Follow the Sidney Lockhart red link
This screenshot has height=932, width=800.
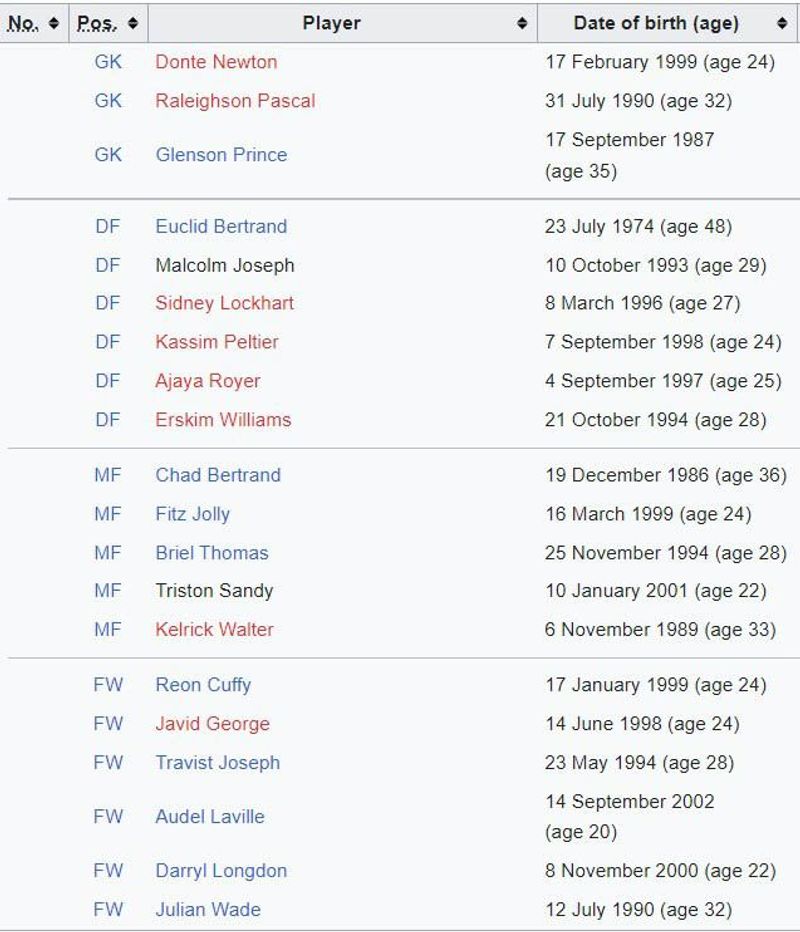(x=225, y=303)
